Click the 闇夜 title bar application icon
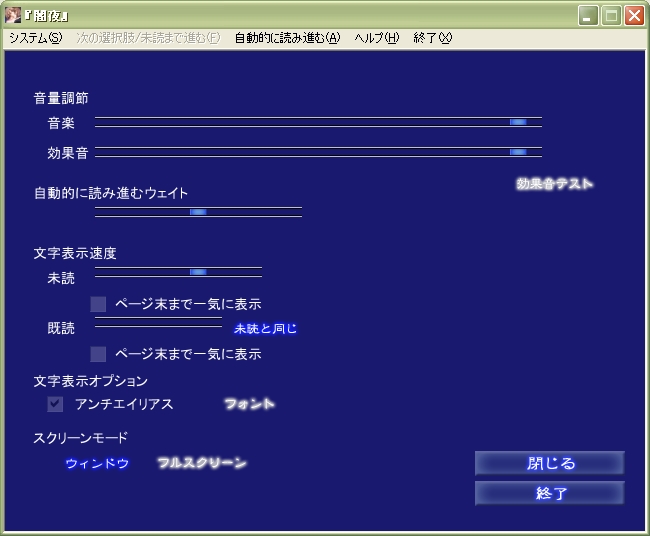The height and width of the screenshot is (536, 650). tap(12, 15)
